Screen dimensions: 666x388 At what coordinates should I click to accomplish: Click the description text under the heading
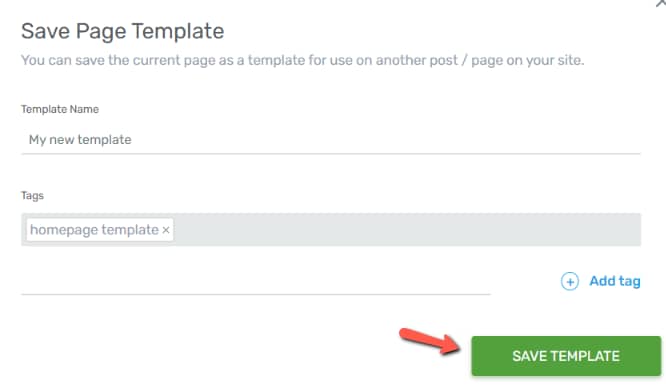coord(303,60)
